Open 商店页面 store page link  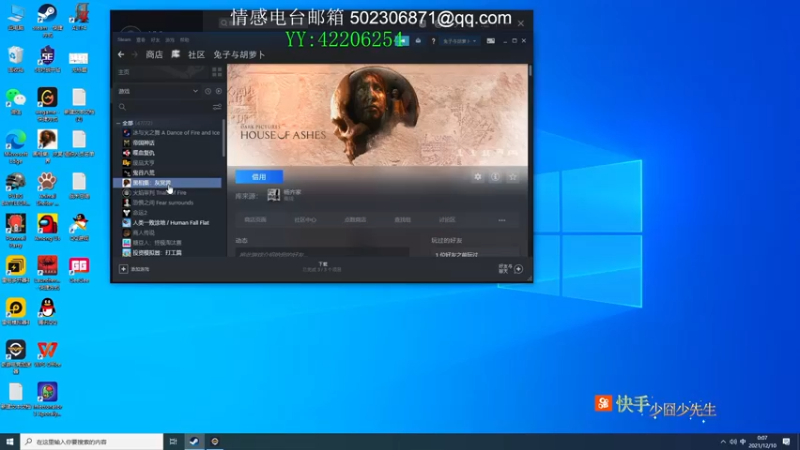click(x=255, y=220)
